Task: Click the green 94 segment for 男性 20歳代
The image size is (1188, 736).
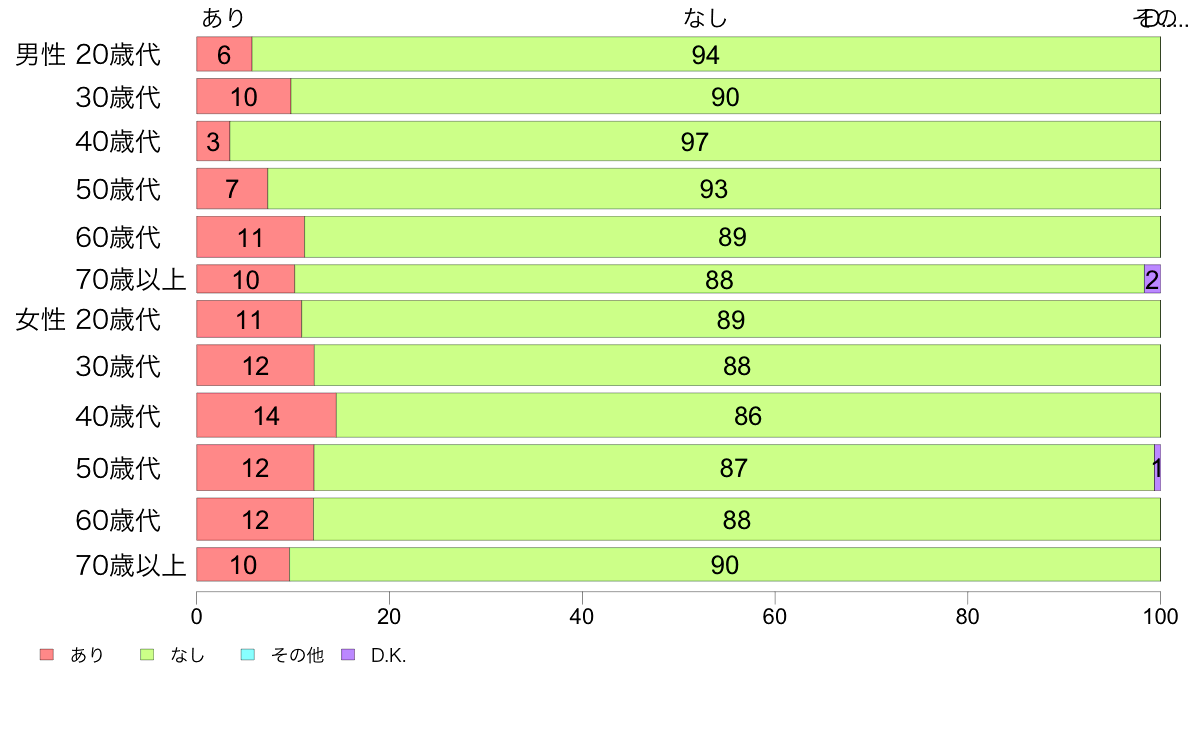Action: click(706, 54)
